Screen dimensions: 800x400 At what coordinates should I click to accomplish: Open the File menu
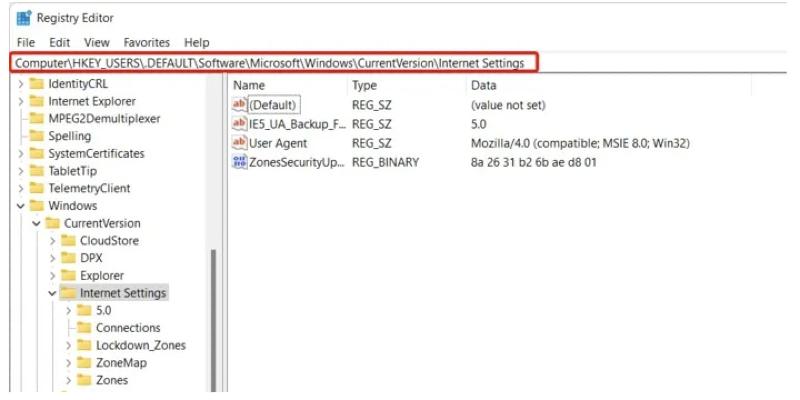tap(26, 42)
